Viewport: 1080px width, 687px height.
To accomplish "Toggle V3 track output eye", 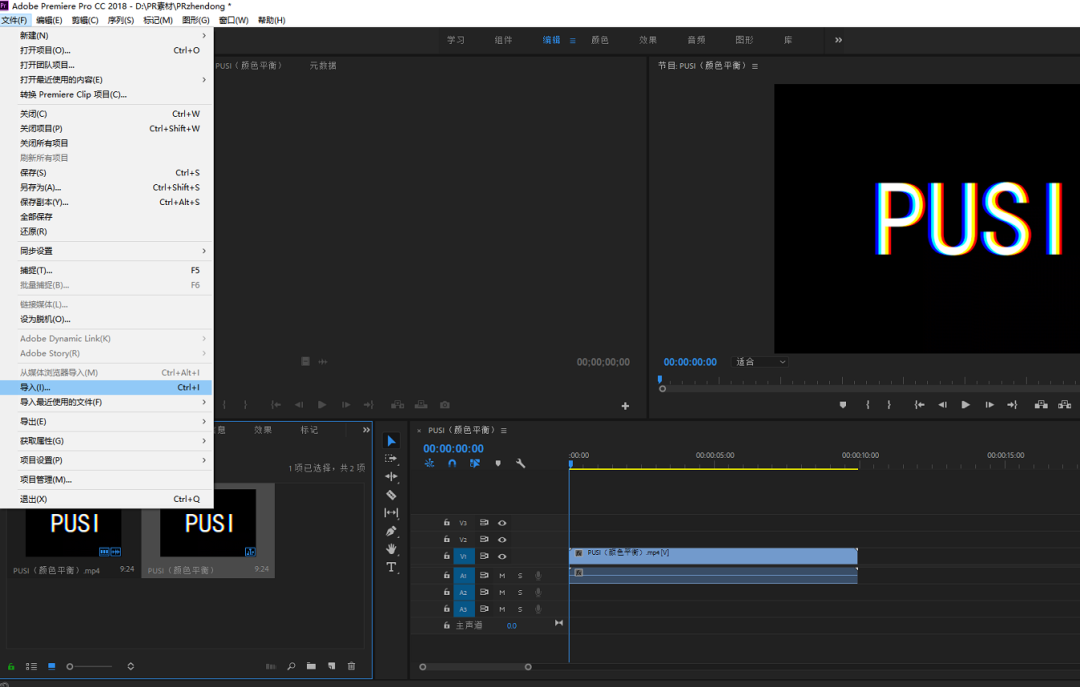I will point(502,523).
